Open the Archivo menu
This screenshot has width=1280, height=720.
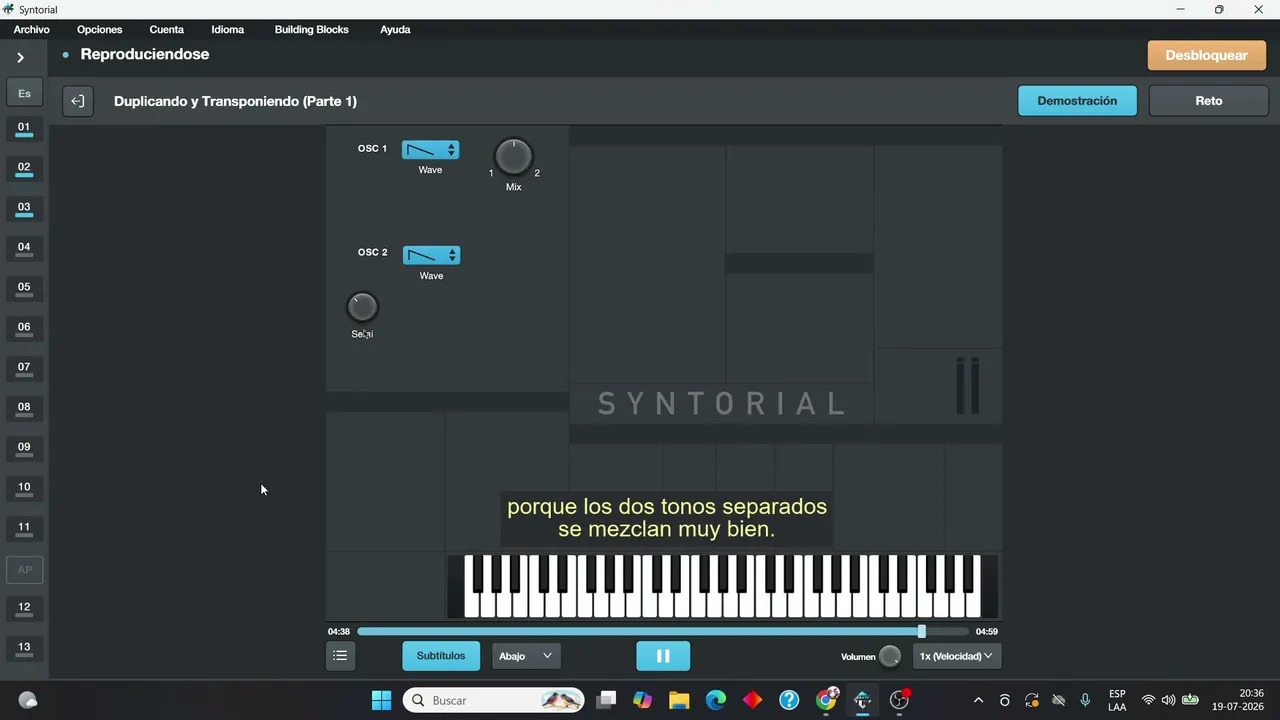pyautogui.click(x=32, y=30)
